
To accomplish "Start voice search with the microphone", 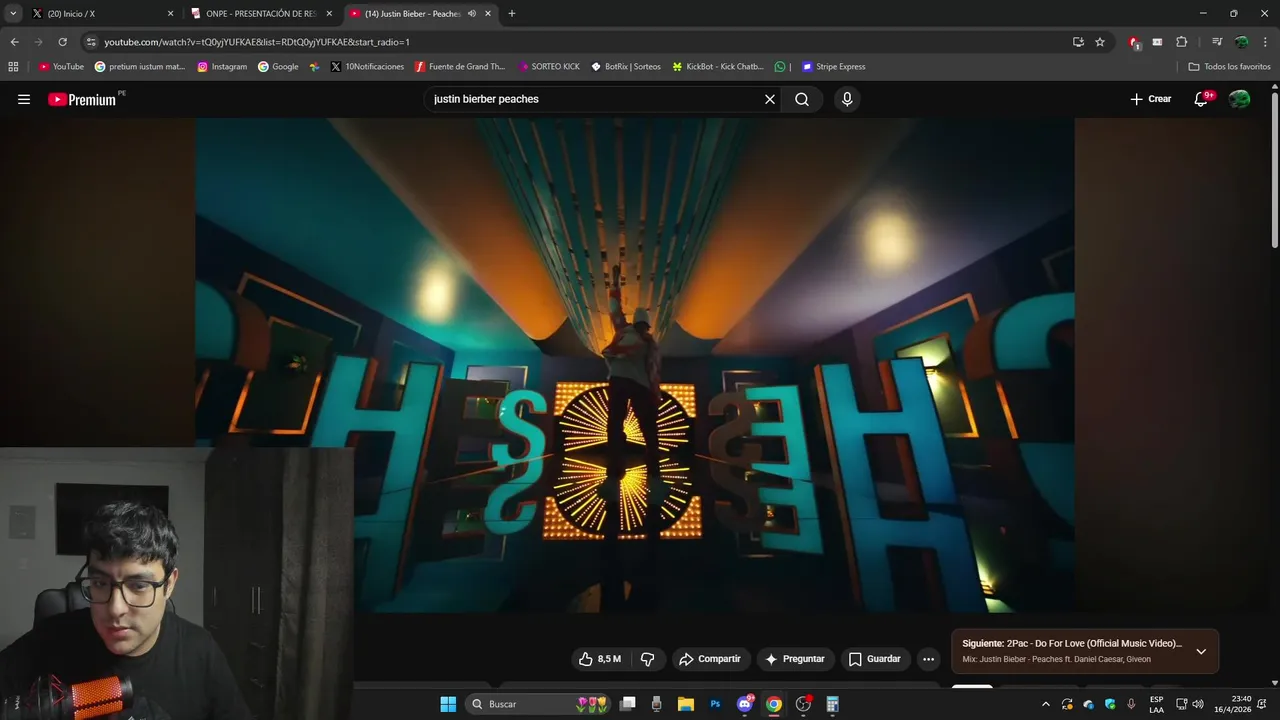I will pos(847,99).
